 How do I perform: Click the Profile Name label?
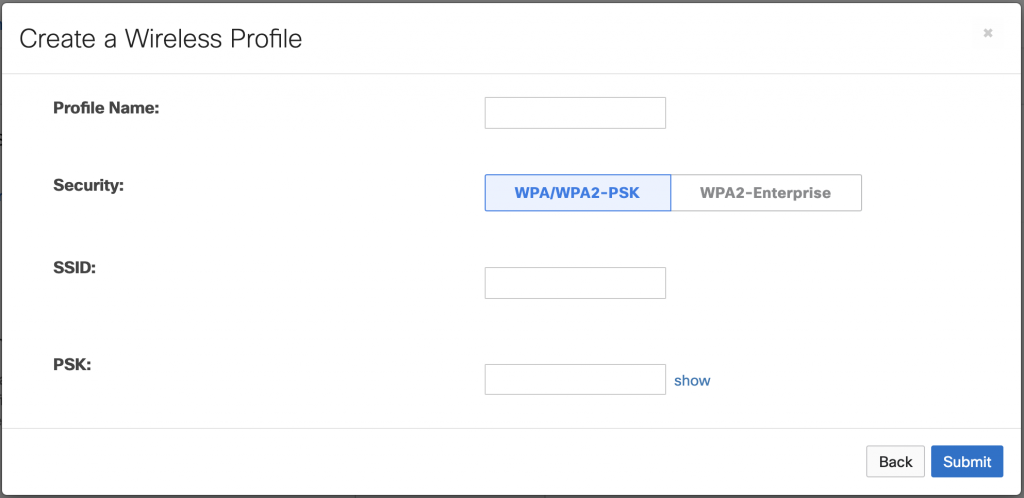(x=106, y=108)
